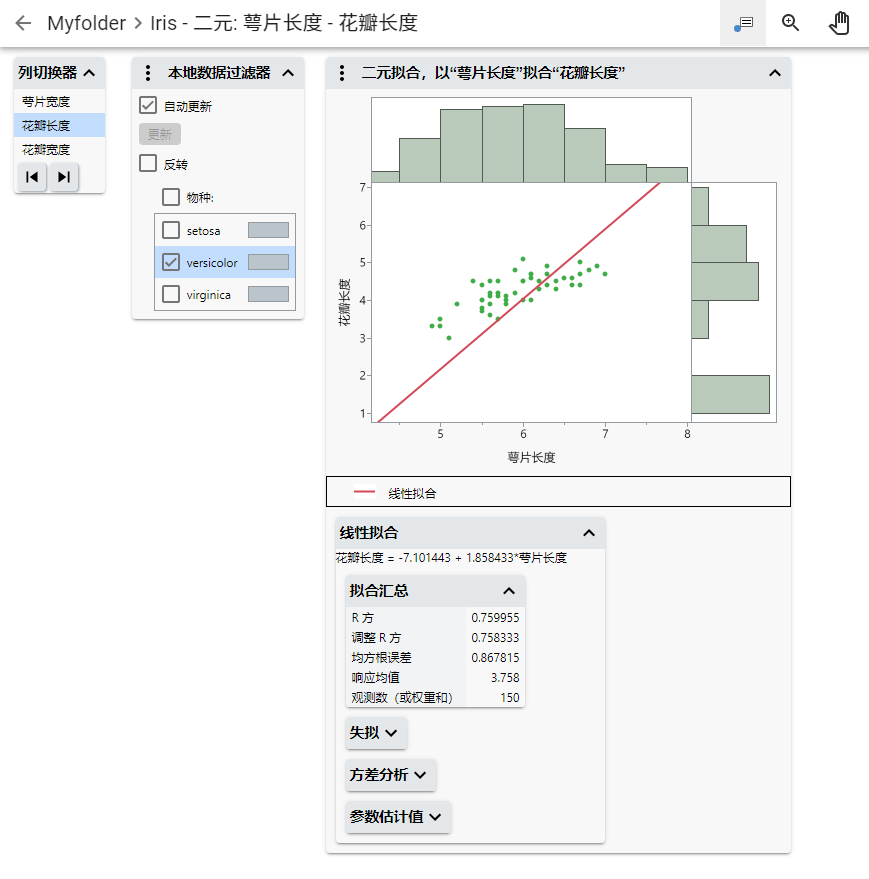Click the setosa histogram bar swatch
This screenshot has width=869, height=879.
tap(269, 230)
